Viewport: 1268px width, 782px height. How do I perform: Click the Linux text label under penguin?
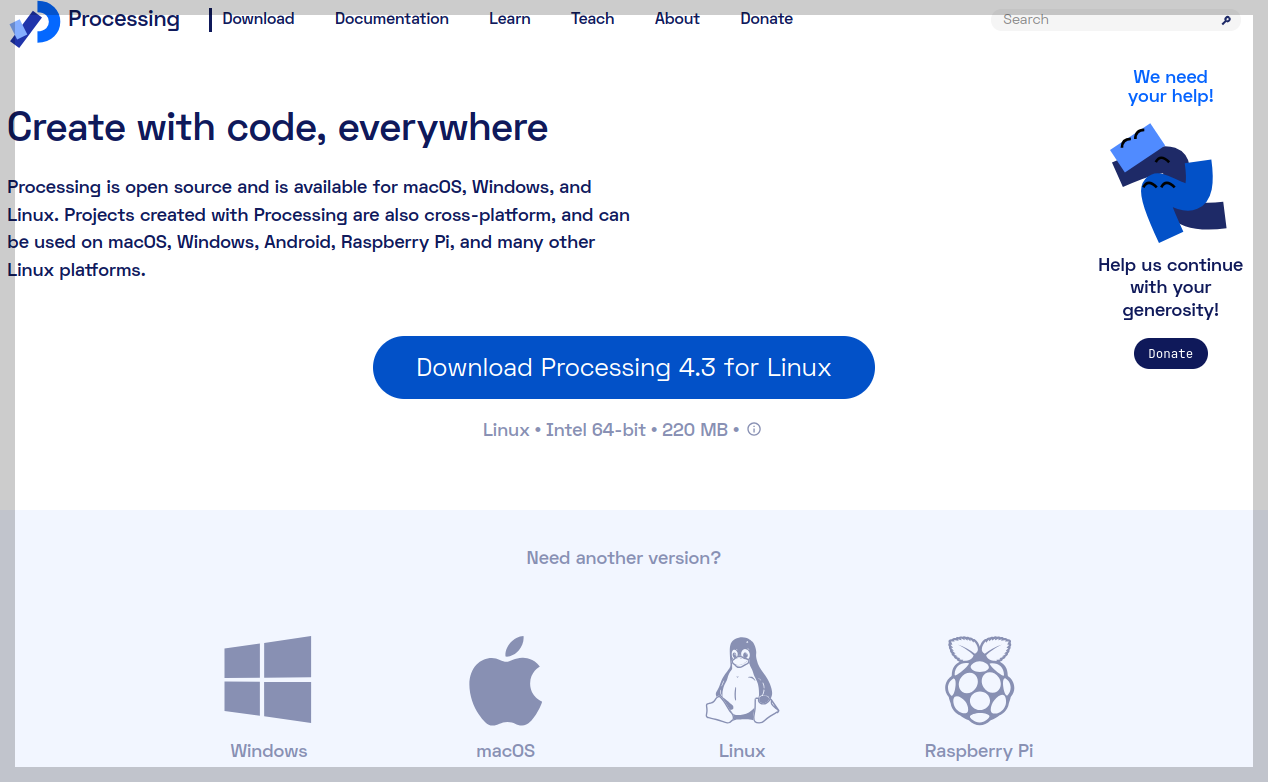742,751
